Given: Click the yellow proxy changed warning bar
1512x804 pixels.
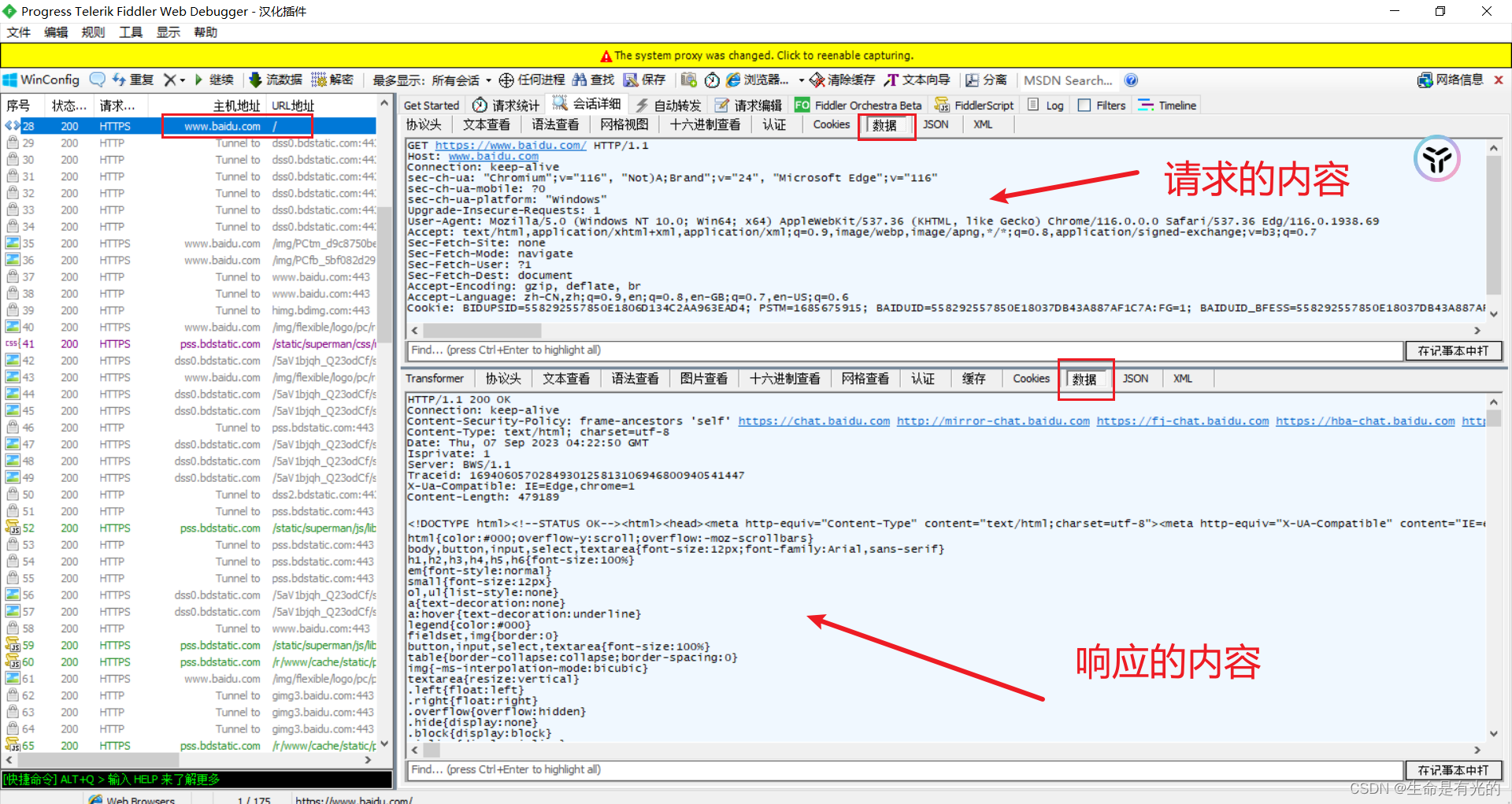Looking at the screenshot, I should click(755, 55).
